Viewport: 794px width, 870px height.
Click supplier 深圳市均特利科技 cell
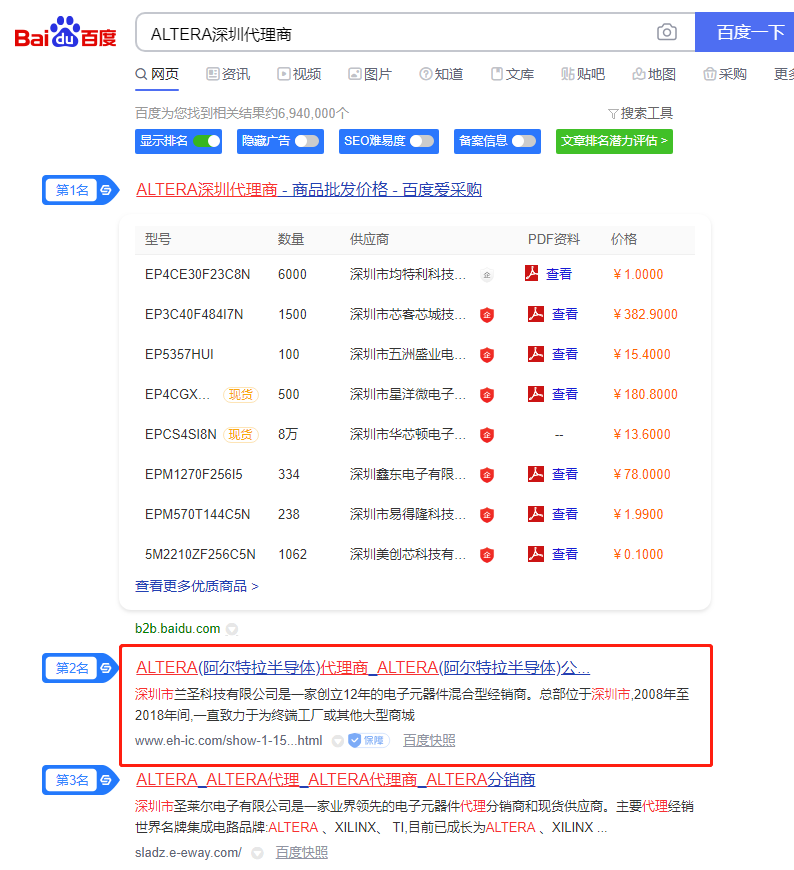coord(408,274)
